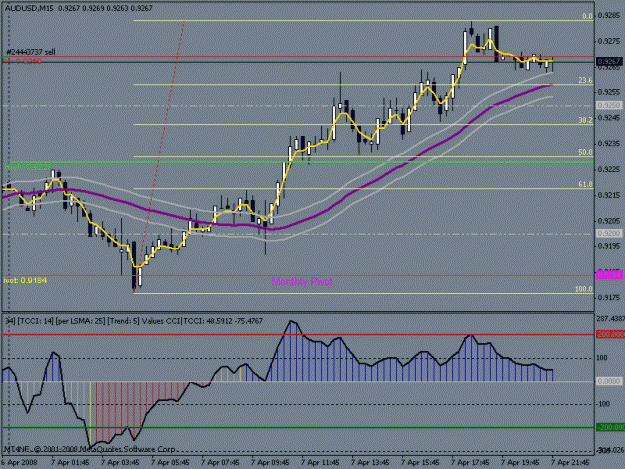Screen dimensions: 625x469
Task: Click the 7 Apr 17:45 time label
Action: 470,463
